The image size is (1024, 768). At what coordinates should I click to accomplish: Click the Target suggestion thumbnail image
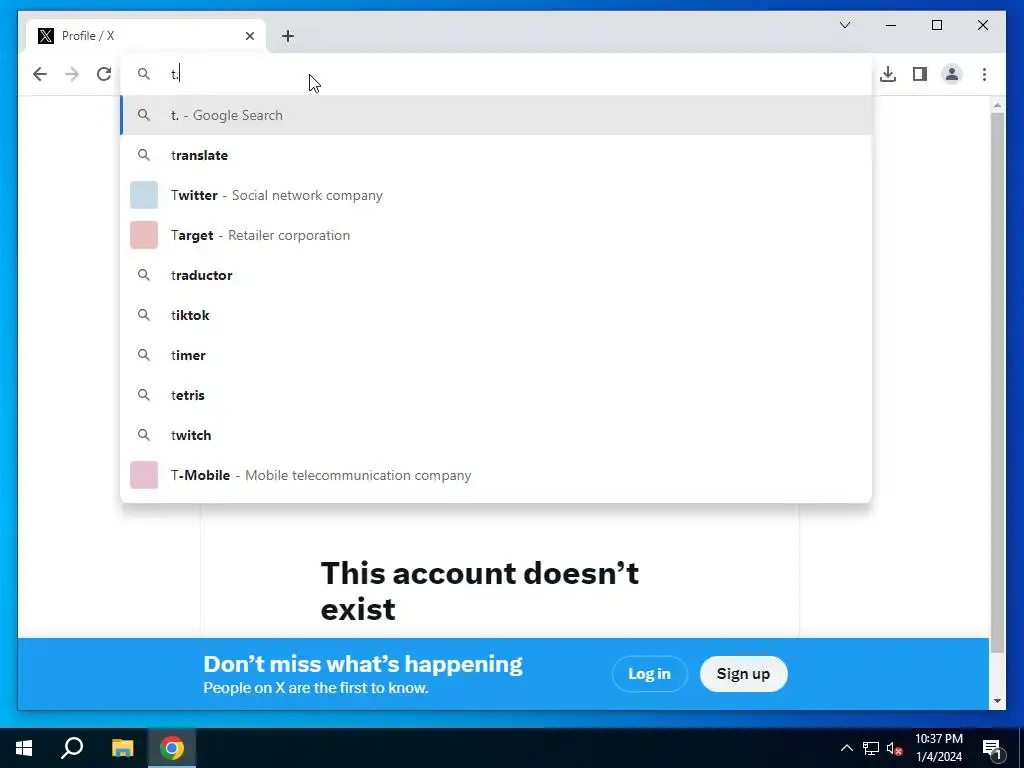click(x=144, y=235)
